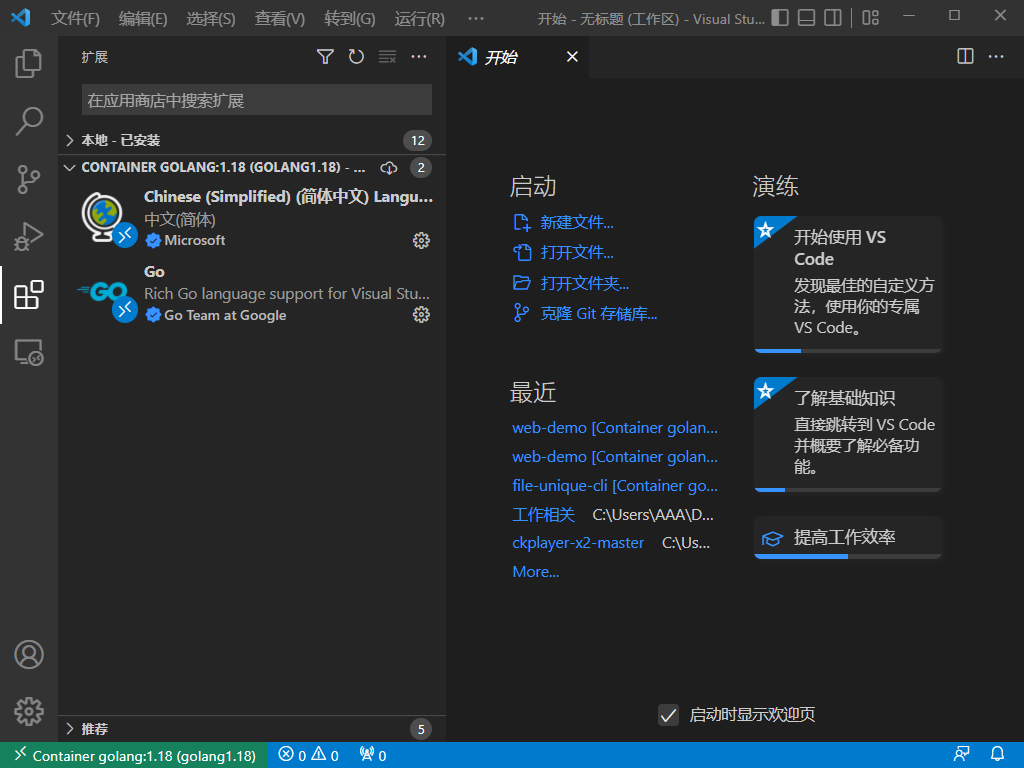The image size is (1024, 768).
Task: Open manage gear for Go extension
Action: point(421,315)
